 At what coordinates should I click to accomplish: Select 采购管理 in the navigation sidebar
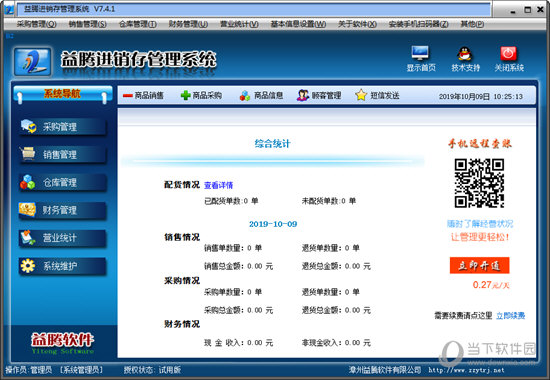[63, 127]
